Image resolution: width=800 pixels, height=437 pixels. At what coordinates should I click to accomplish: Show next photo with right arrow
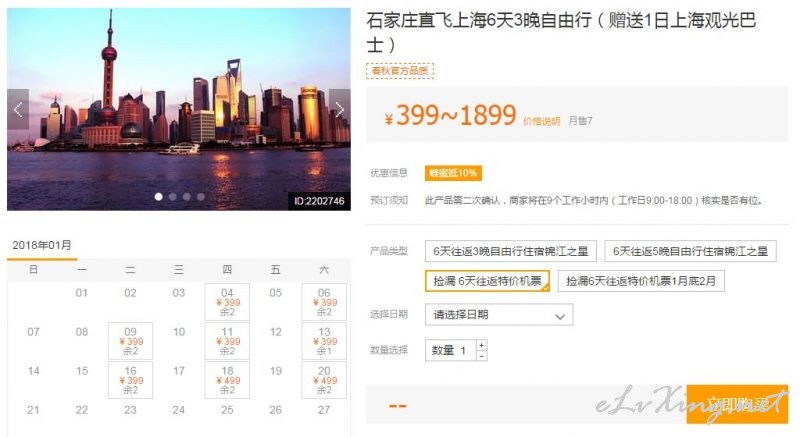pos(340,109)
